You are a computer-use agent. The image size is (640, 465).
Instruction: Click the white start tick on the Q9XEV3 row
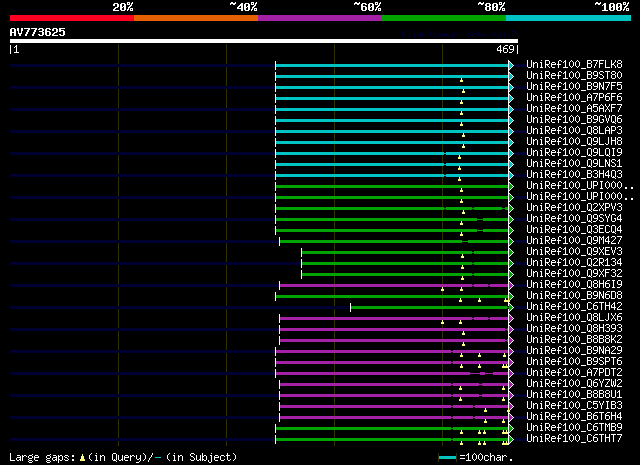coord(302,252)
